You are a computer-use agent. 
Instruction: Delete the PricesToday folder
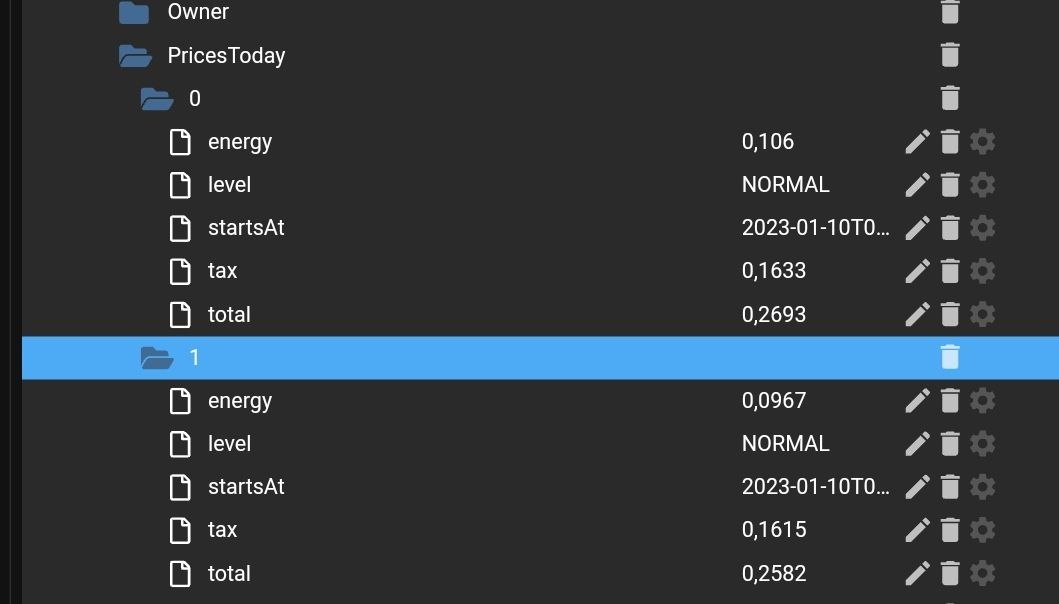[950, 55]
